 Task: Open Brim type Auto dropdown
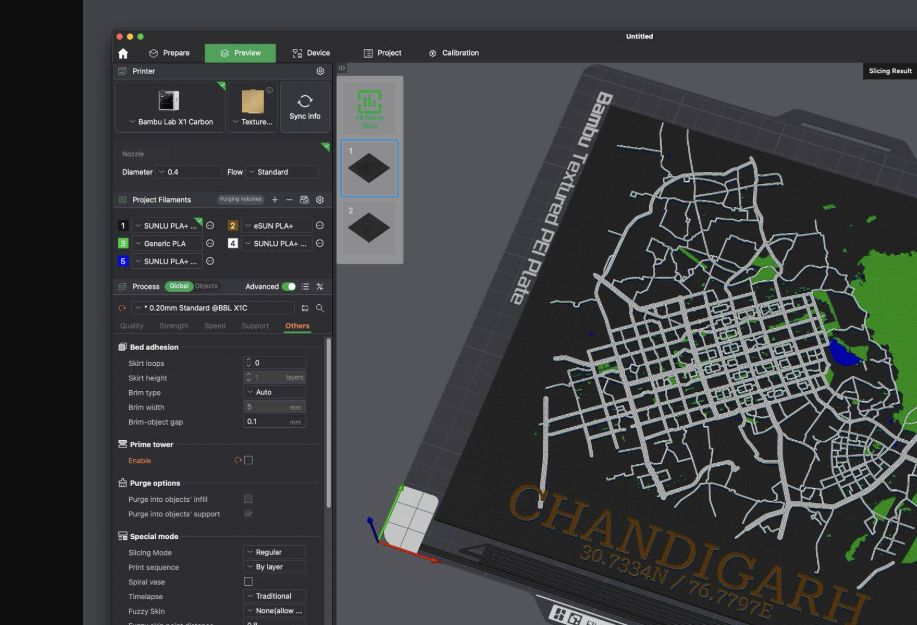(x=274, y=392)
